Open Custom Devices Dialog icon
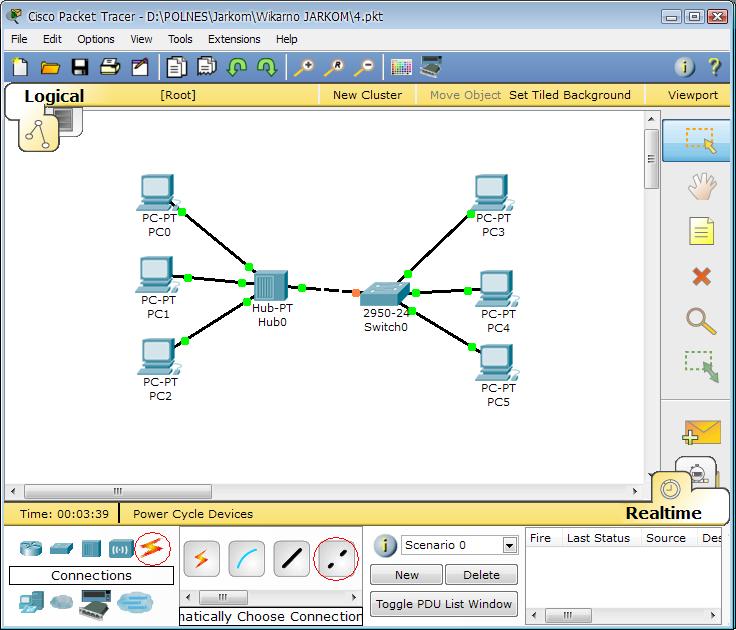This screenshot has width=736, height=630. 431,67
